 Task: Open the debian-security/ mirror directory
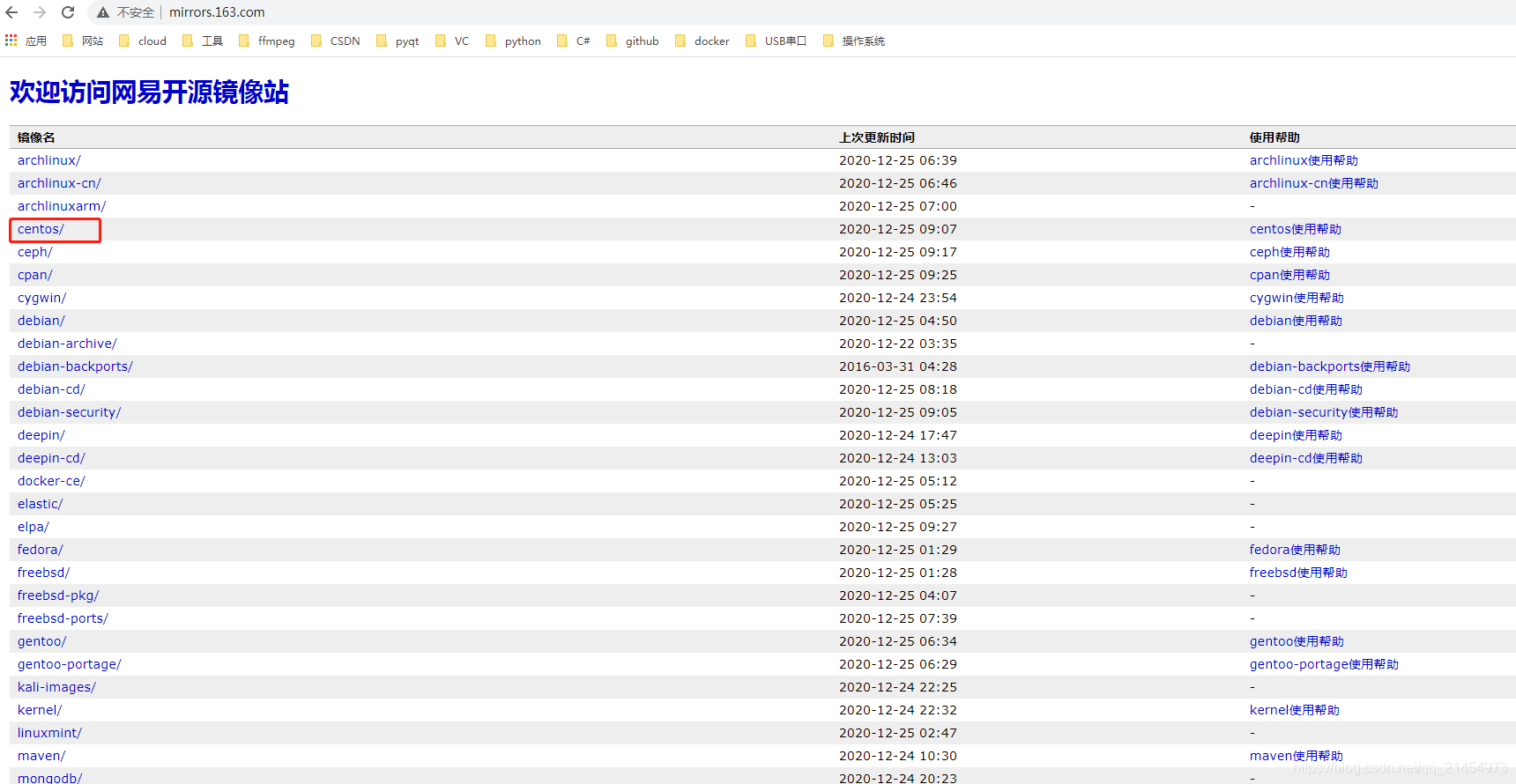point(70,412)
